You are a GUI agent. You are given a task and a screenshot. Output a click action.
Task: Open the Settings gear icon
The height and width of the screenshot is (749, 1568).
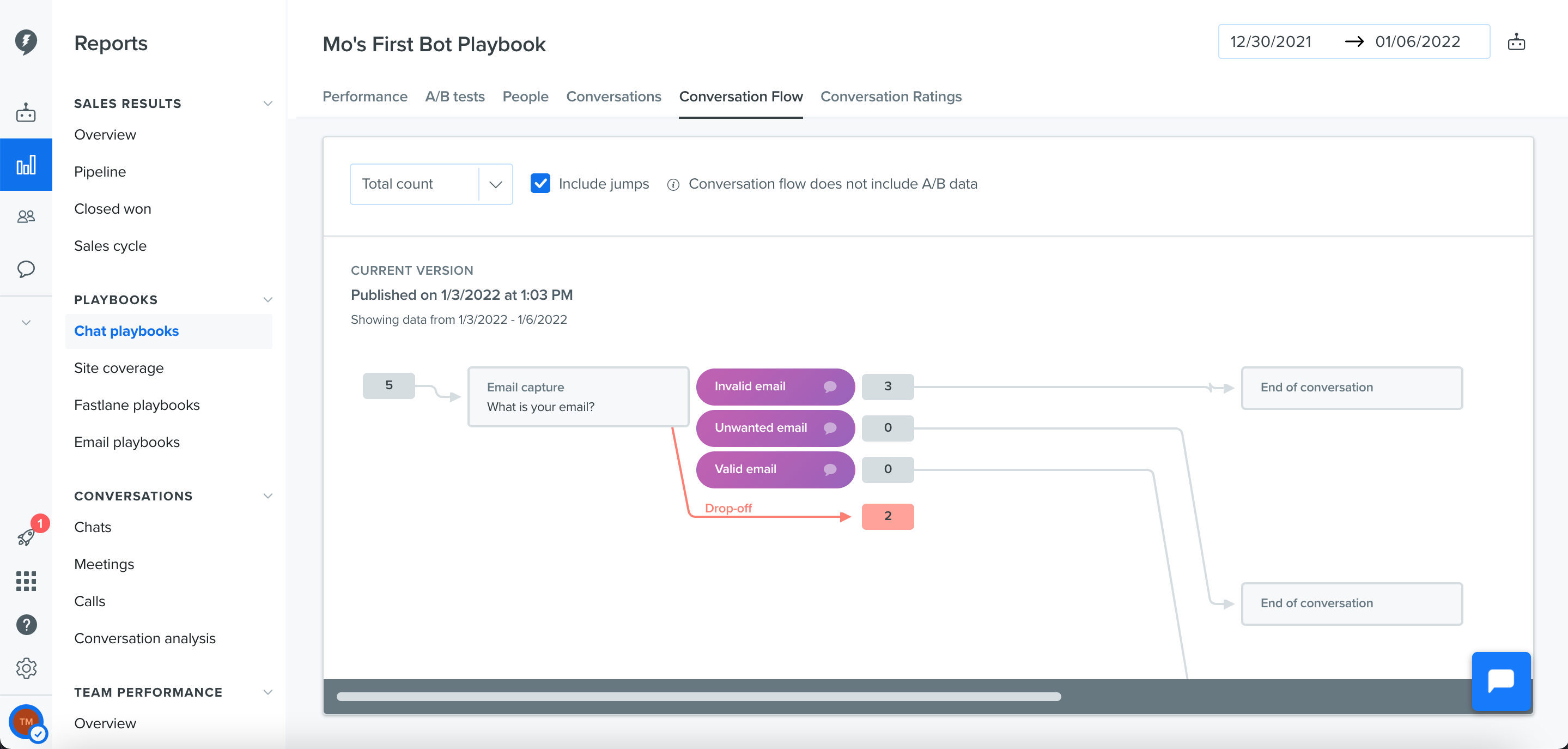tap(26, 668)
